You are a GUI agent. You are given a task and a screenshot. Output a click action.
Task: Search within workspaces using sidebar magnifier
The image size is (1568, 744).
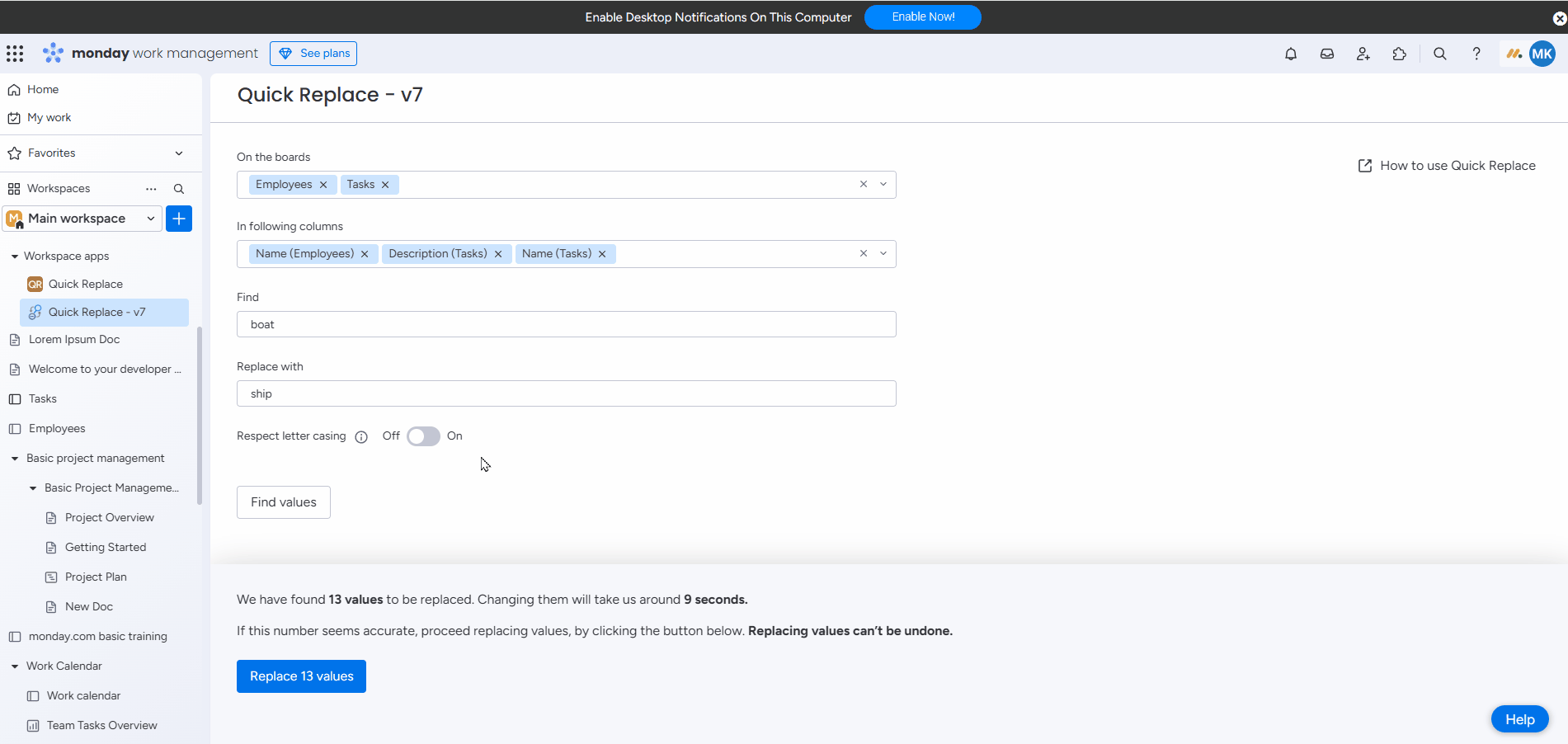[179, 189]
